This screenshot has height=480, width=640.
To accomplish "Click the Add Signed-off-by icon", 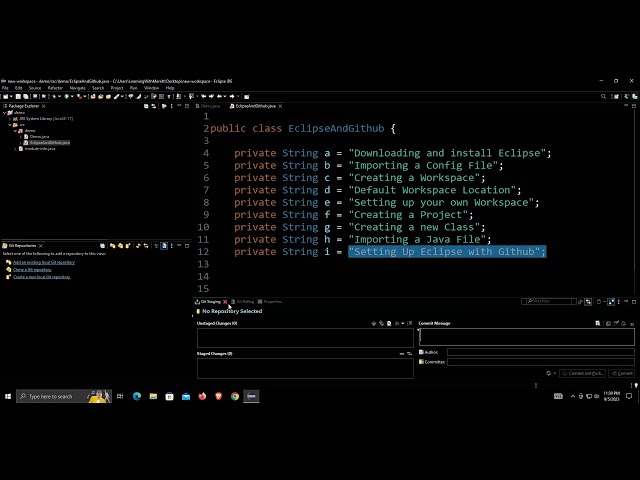I will [x=616, y=323].
